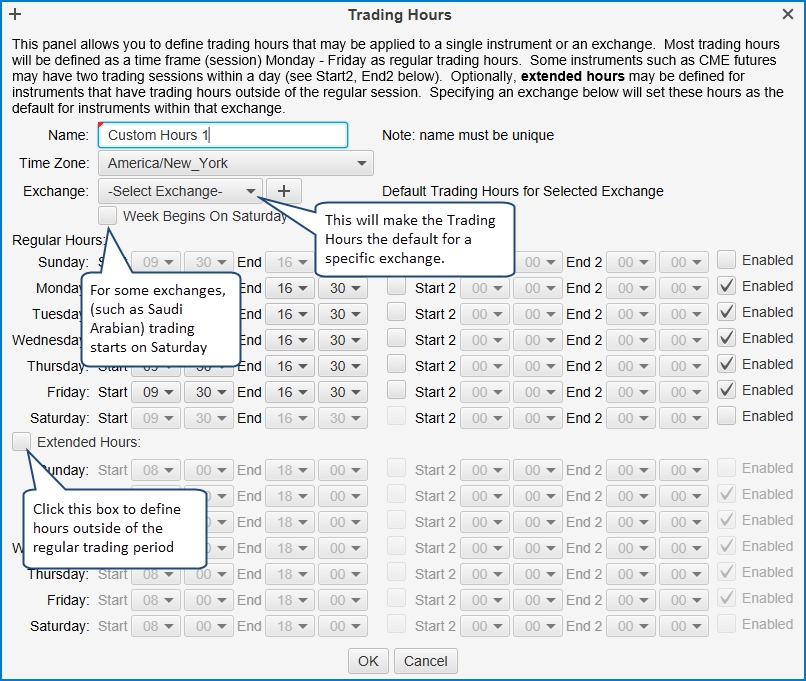Open Friday regular Start 2 hour dropdown

coord(485,392)
